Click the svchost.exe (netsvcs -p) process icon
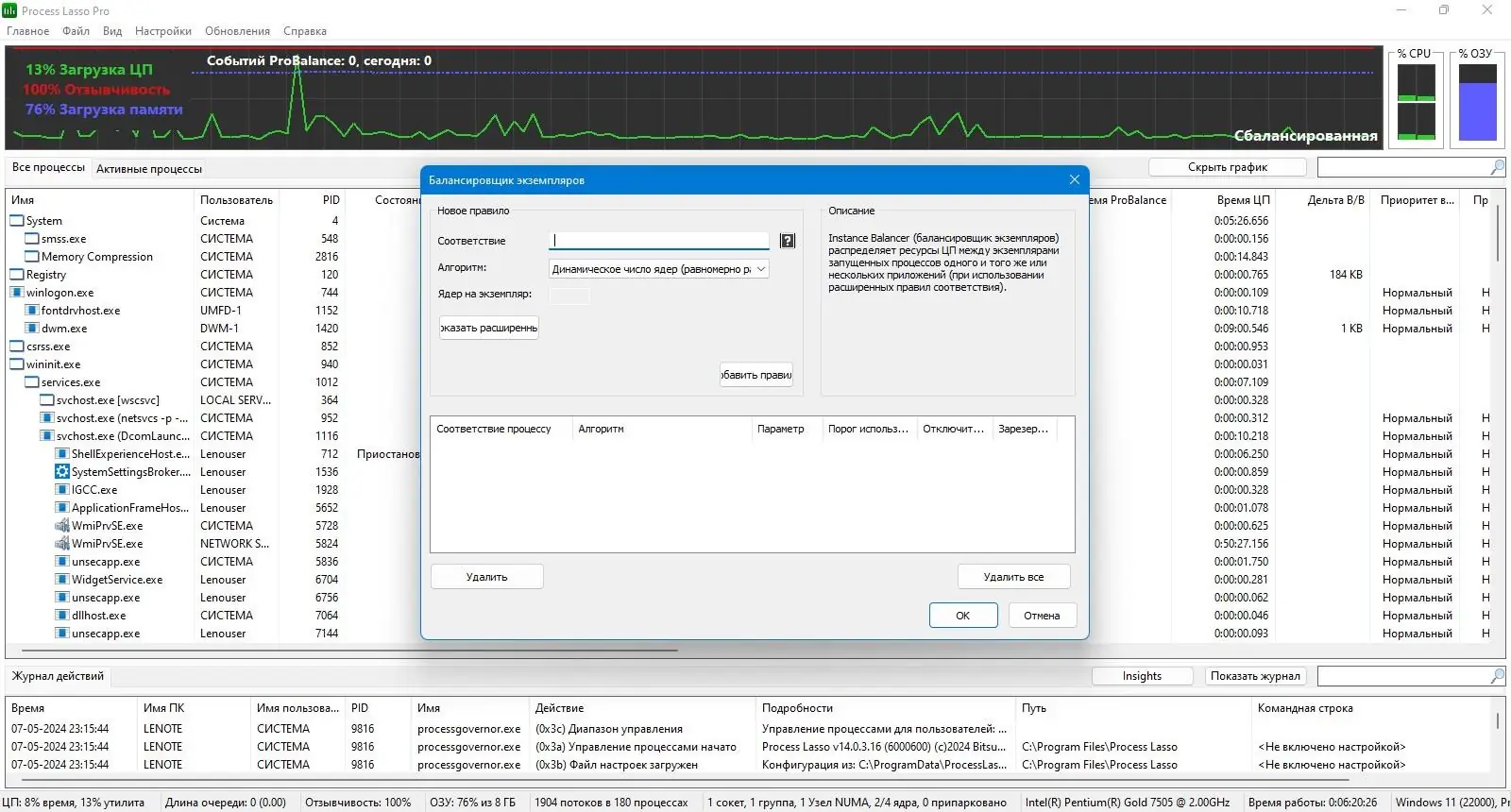The height and width of the screenshot is (812, 1511). point(47,418)
